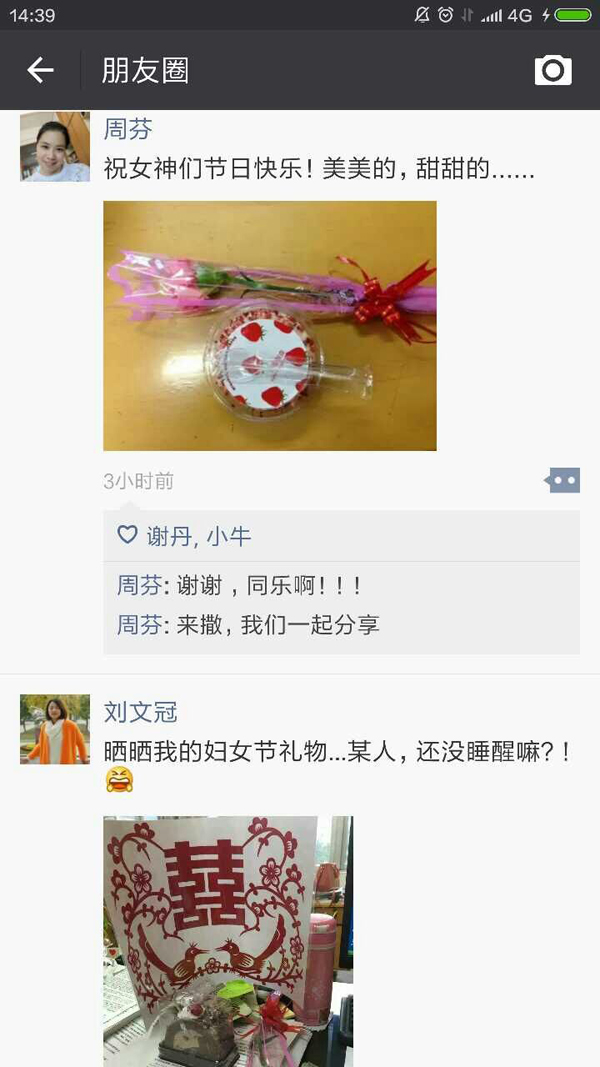Open 刘文冠's profile avatar

tap(55, 729)
